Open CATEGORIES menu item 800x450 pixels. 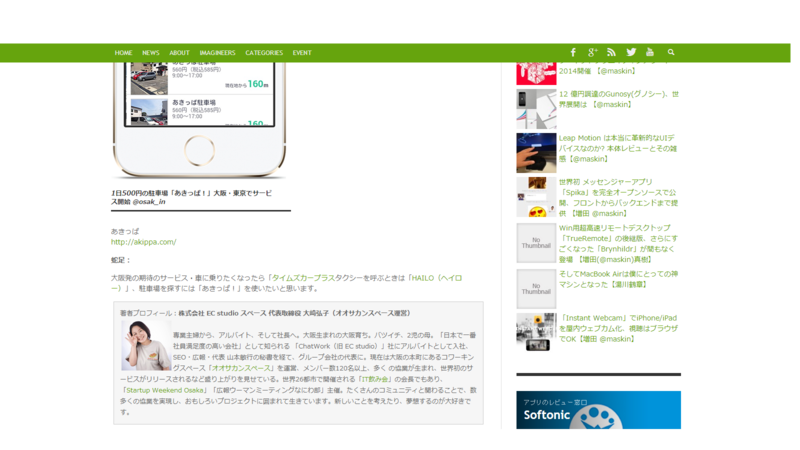(264, 53)
